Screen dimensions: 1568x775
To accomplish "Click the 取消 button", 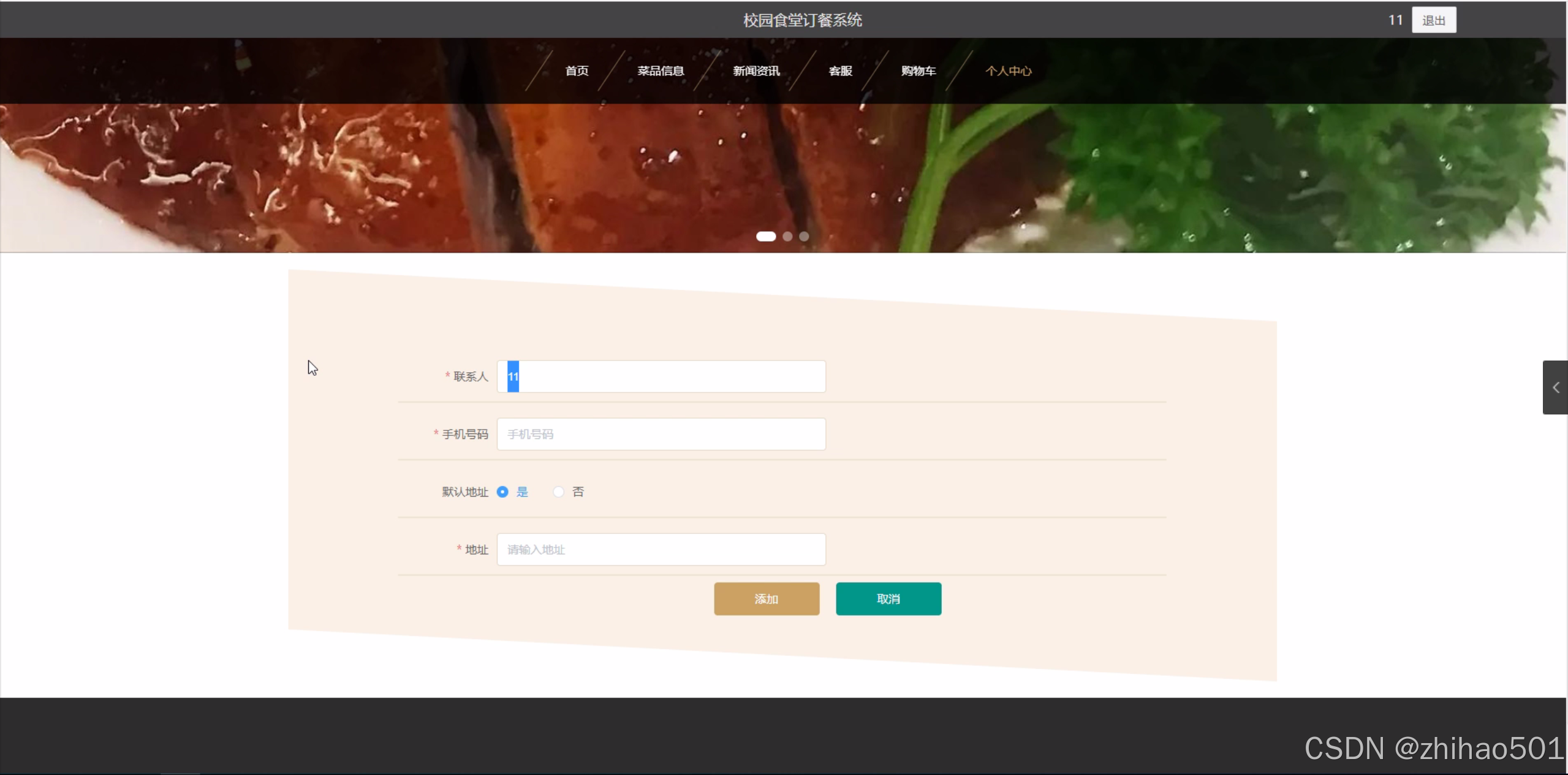I will (x=888, y=599).
